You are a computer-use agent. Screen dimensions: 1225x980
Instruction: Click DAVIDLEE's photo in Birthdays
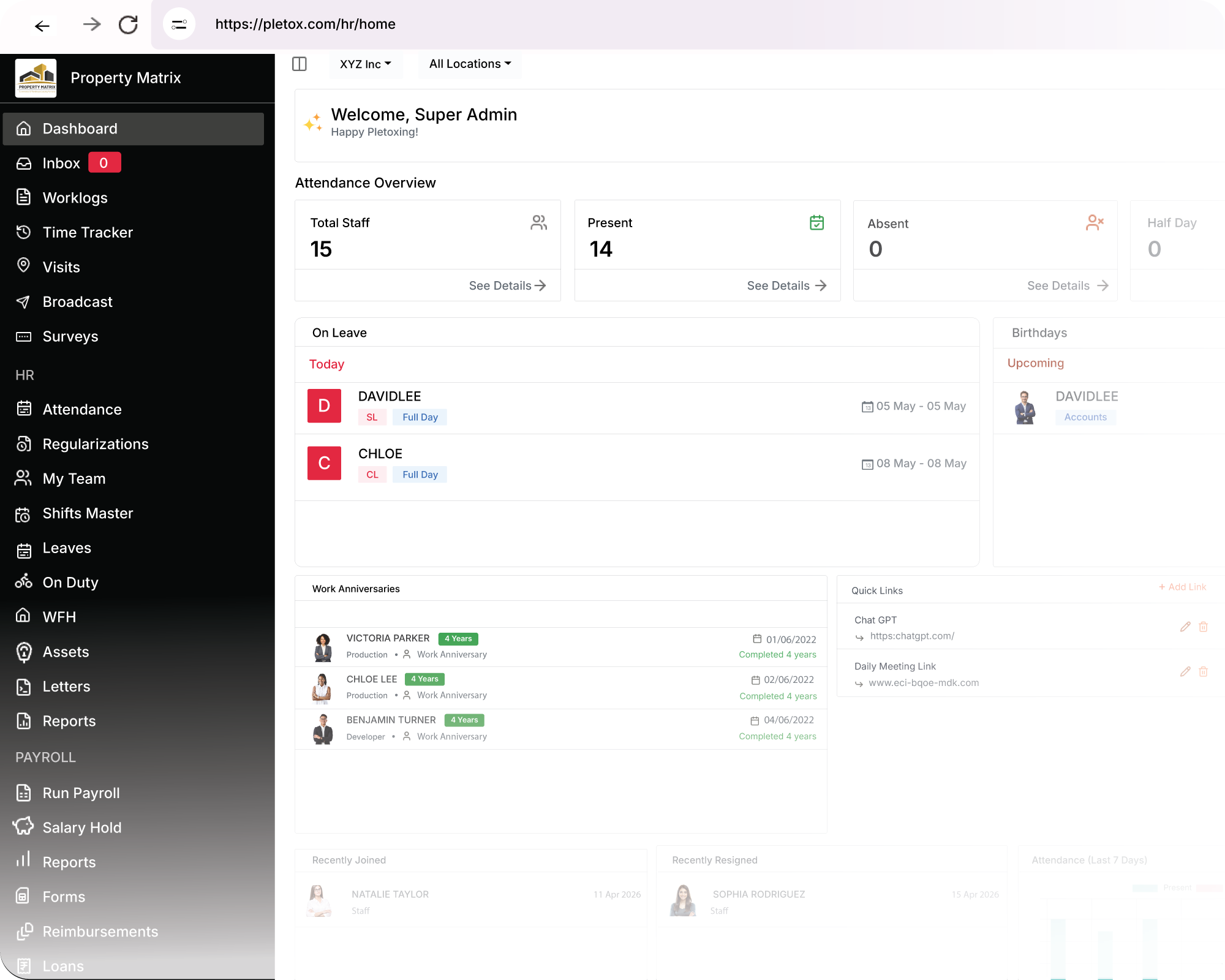[x=1025, y=407]
